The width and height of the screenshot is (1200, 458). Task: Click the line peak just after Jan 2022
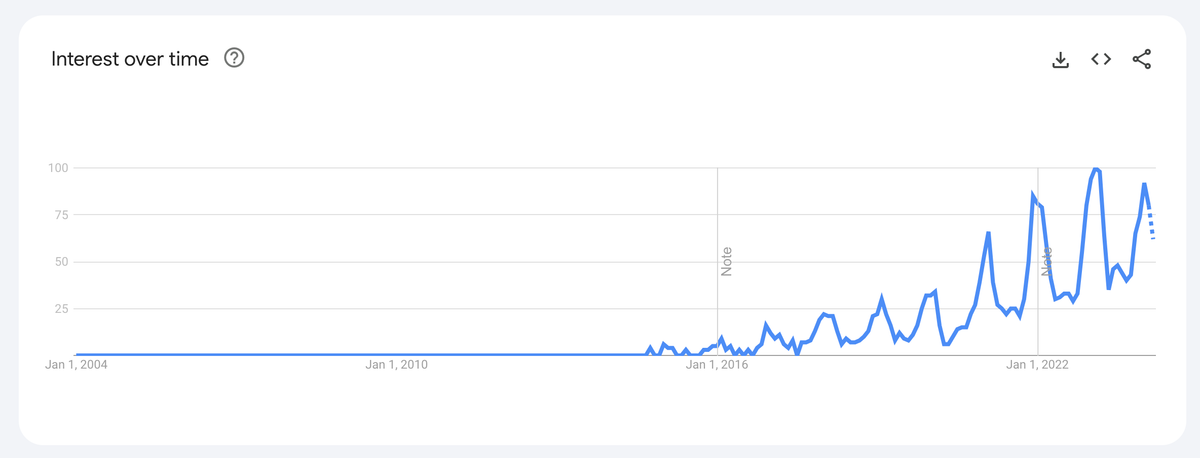coord(1033,196)
